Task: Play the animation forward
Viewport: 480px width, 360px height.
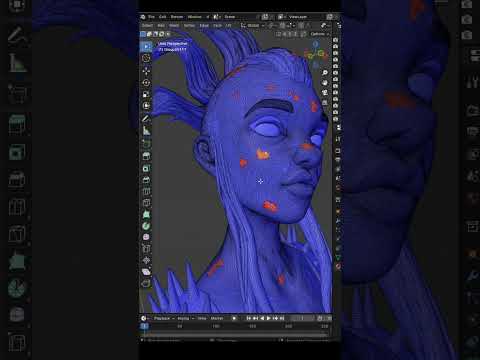Action: coord(269,318)
